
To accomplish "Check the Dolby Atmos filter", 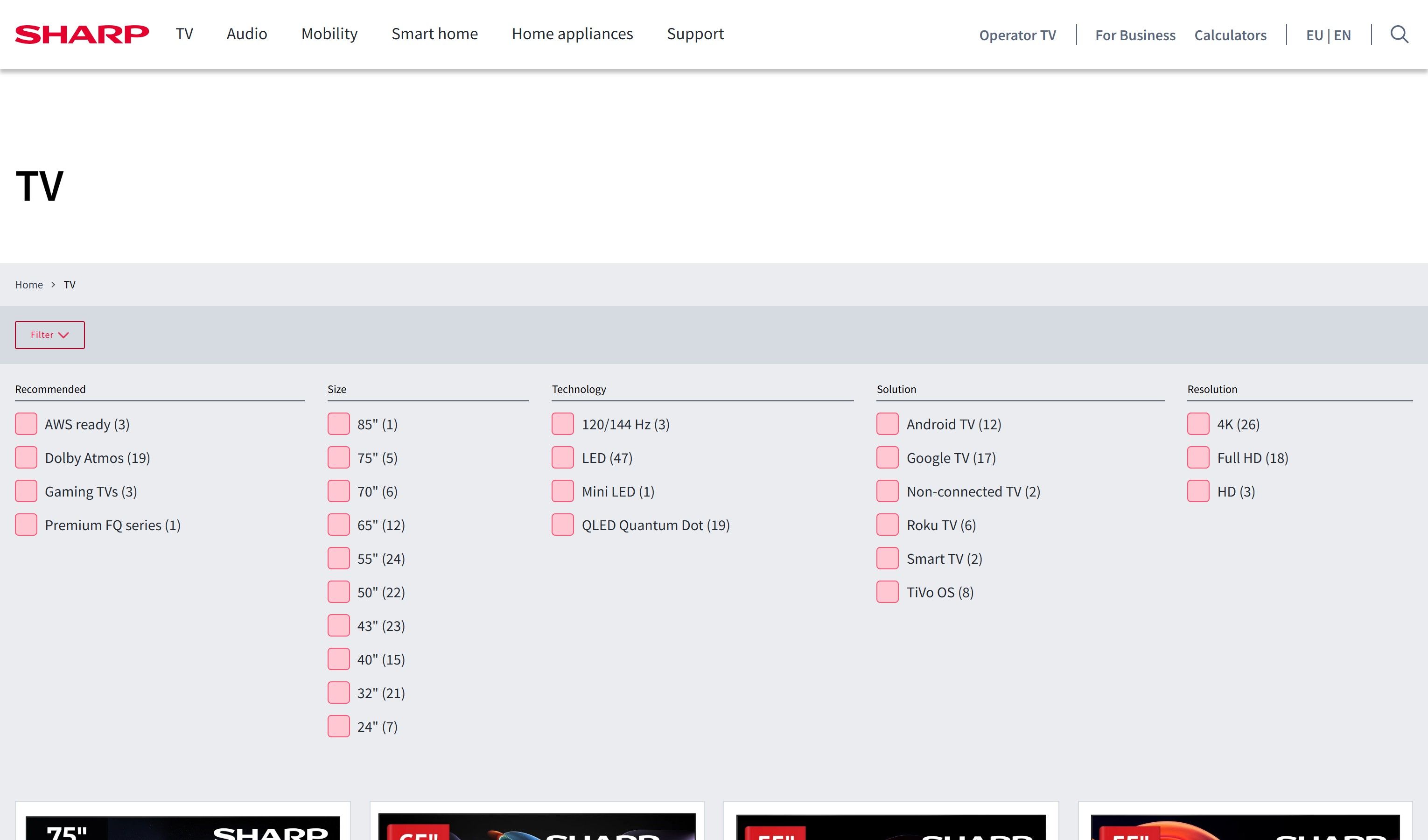I will click(26, 458).
